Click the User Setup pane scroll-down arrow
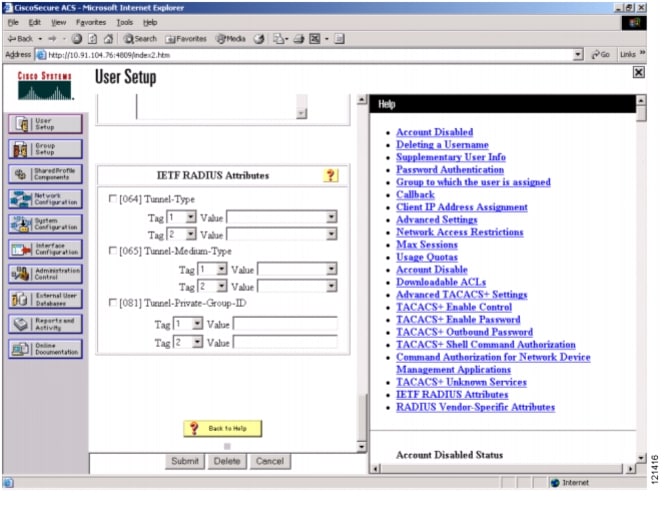672x521 pixels. point(361,447)
